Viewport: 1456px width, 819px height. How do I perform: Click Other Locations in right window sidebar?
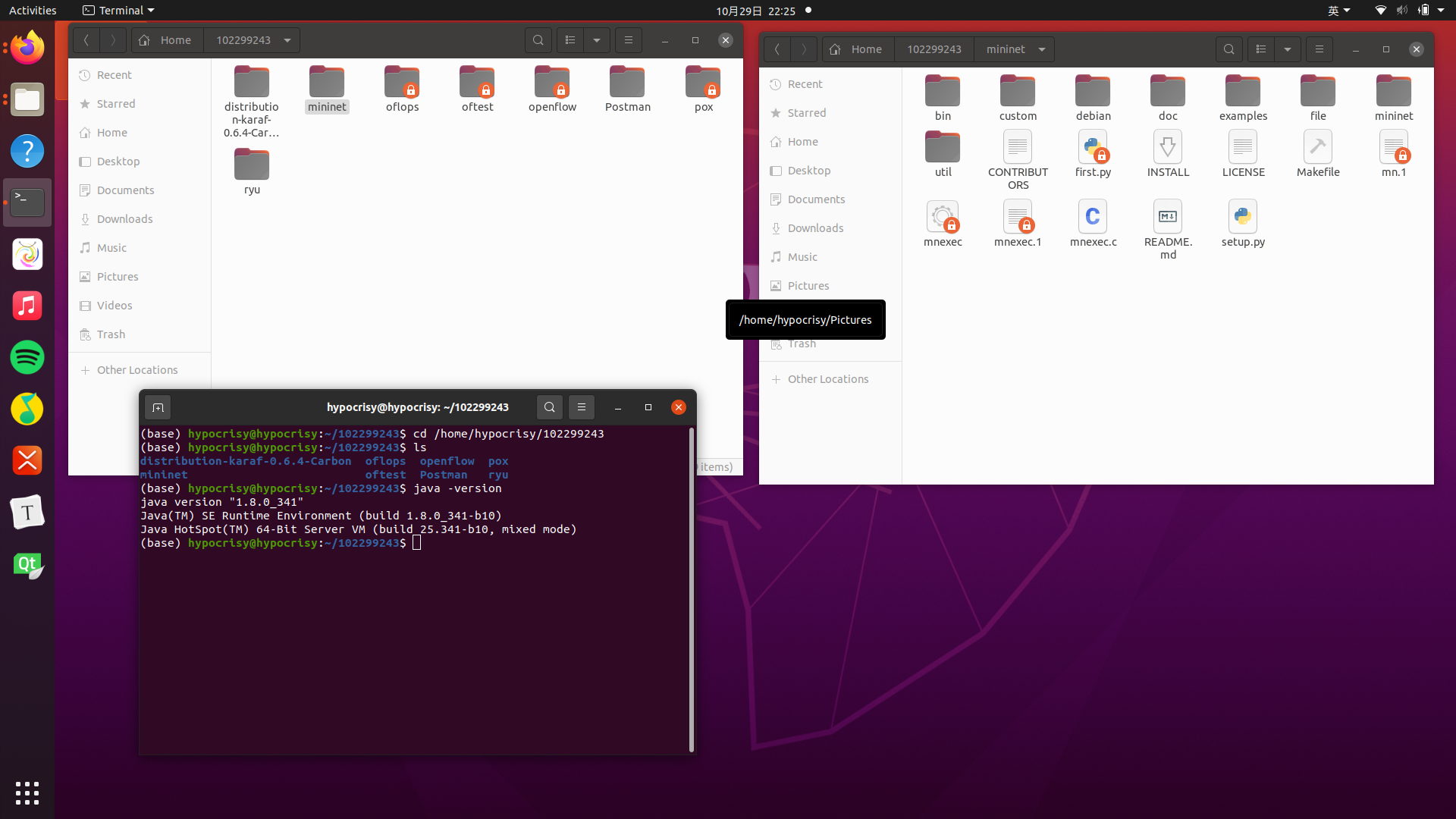tap(827, 379)
